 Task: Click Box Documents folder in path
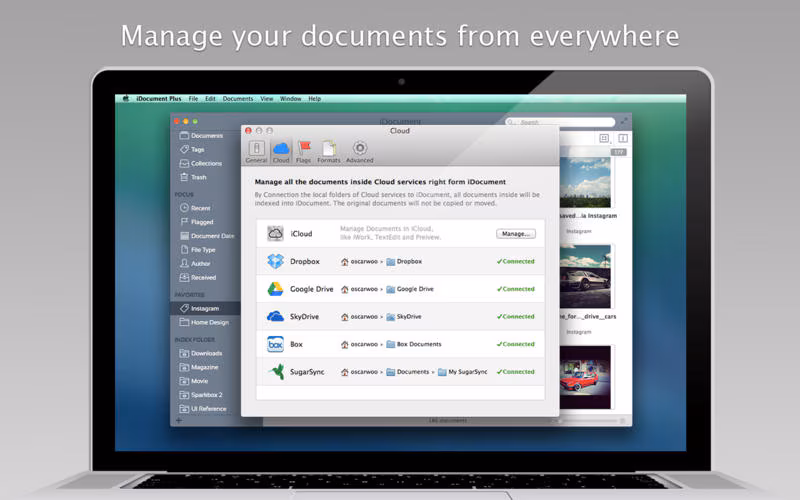point(414,344)
